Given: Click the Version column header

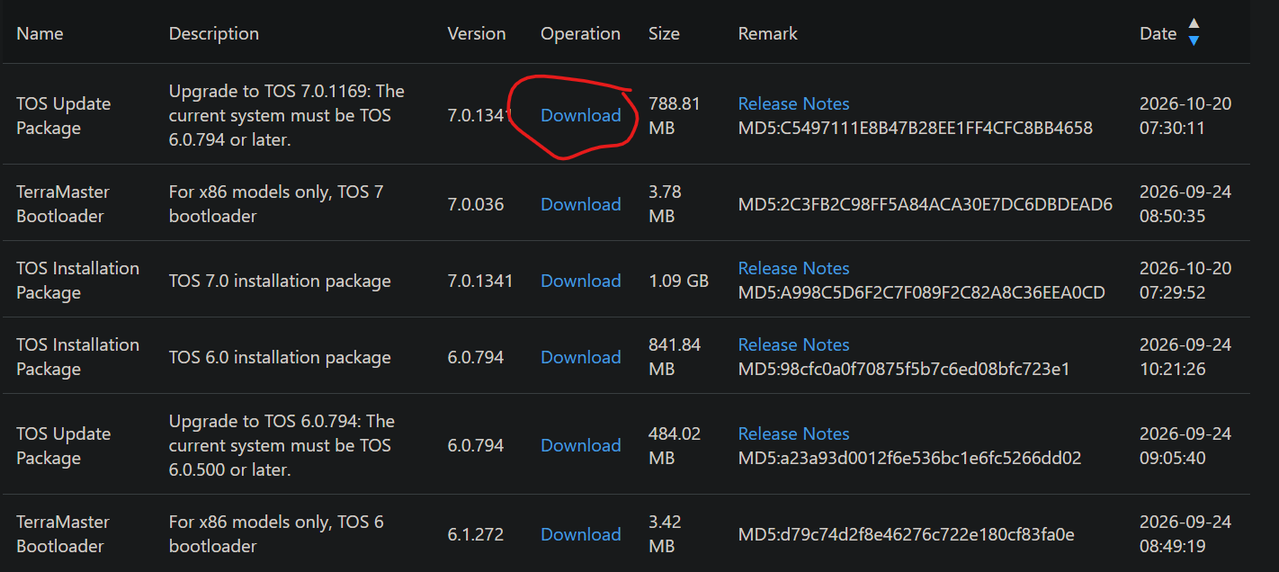Looking at the screenshot, I should click(x=477, y=33).
